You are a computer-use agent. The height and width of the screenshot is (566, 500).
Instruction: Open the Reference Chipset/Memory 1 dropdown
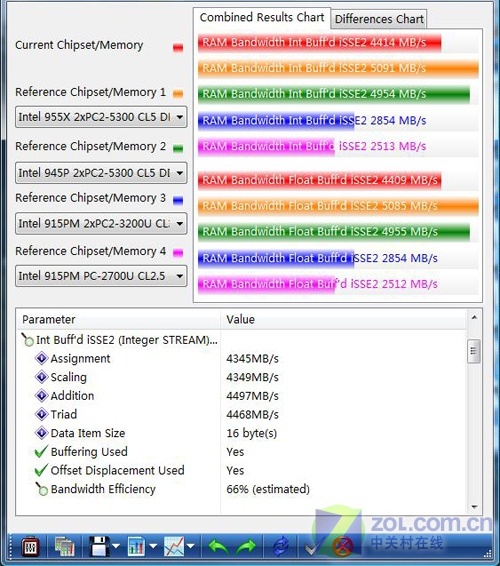tap(101, 117)
